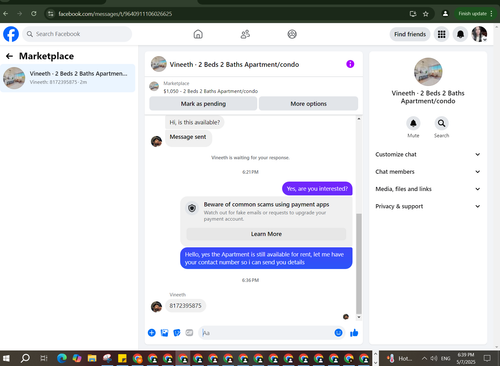Click chat scrollbar down arrow
The height and width of the screenshot is (366, 500).
(x=359, y=317)
